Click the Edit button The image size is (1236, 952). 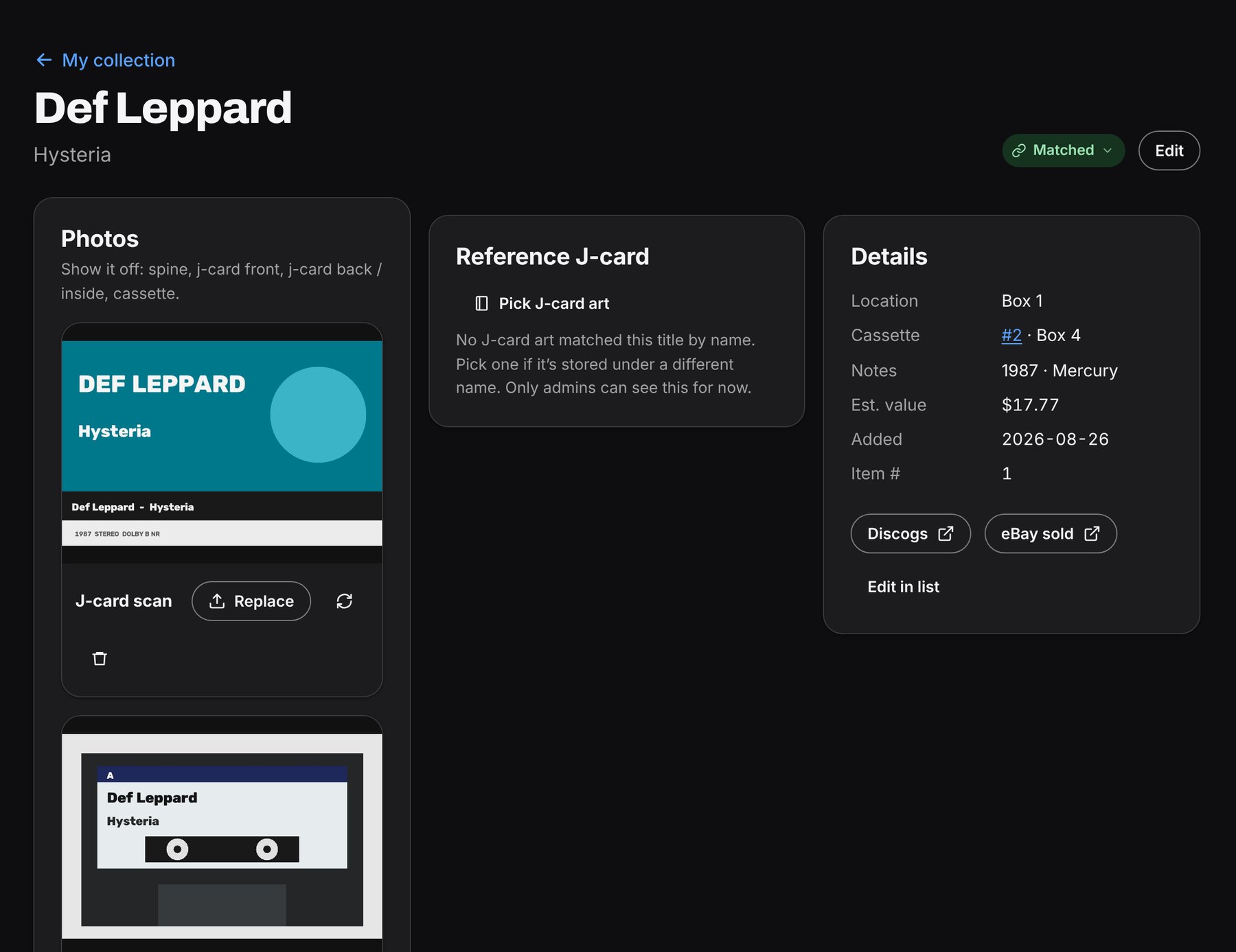pos(1169,150)
